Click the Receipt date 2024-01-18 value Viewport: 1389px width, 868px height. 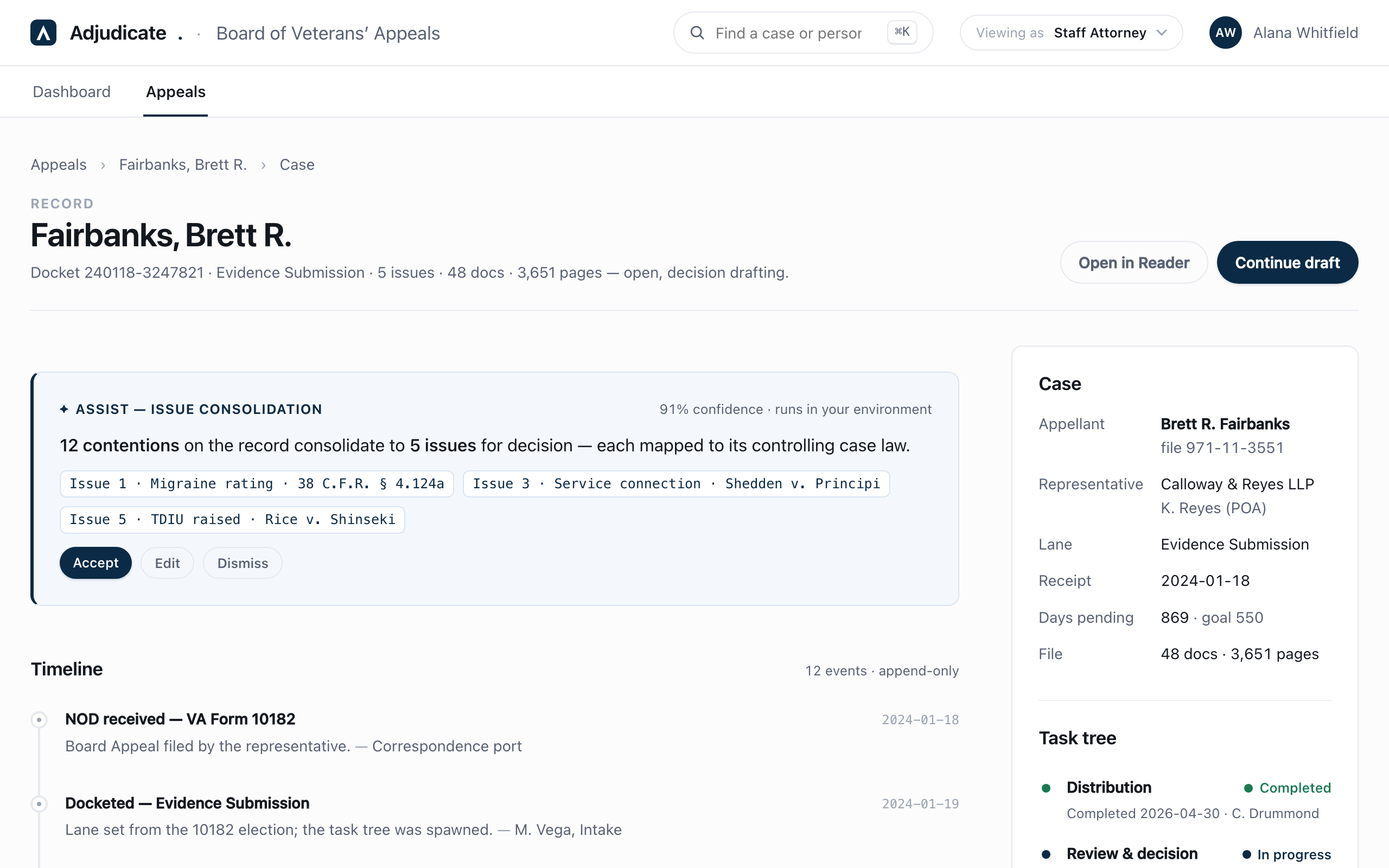[x=1205, y=581]
